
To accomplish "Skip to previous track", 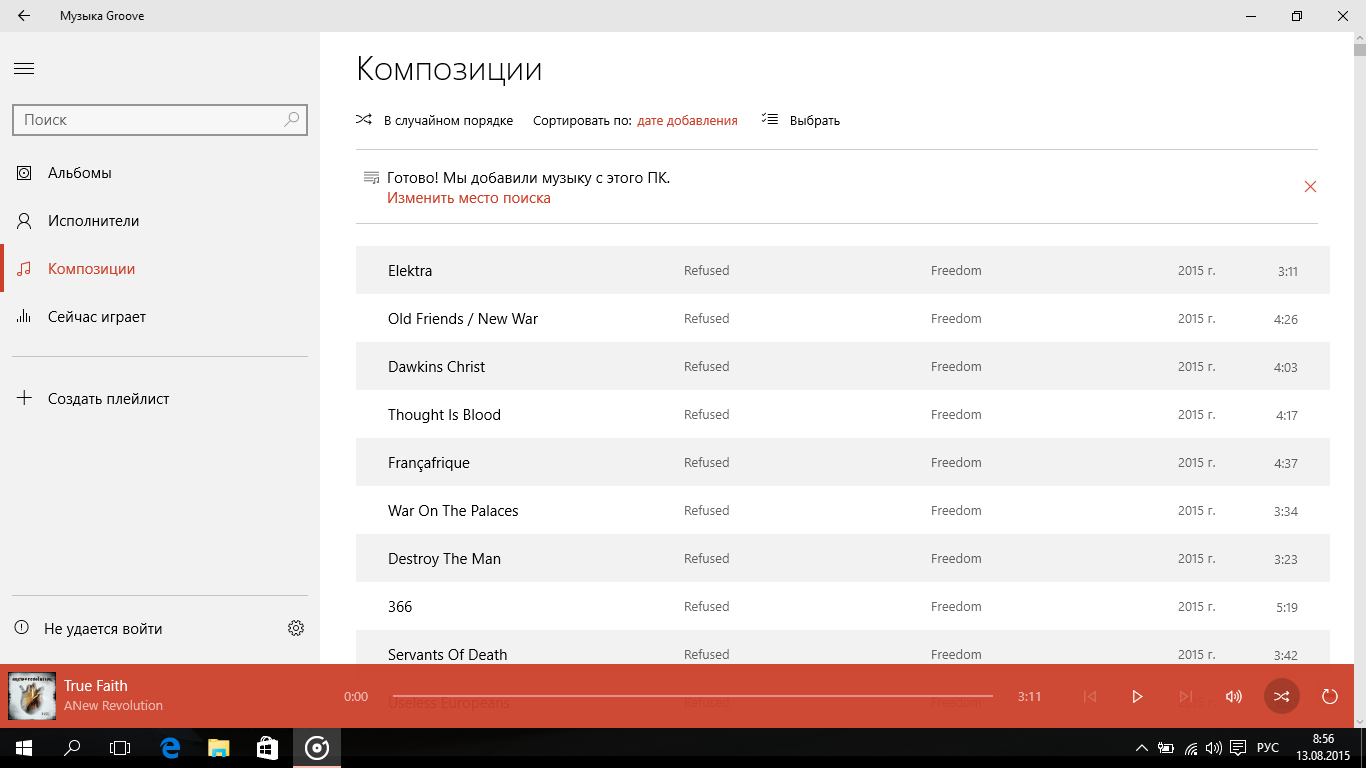I will [x=1090, y=696].
